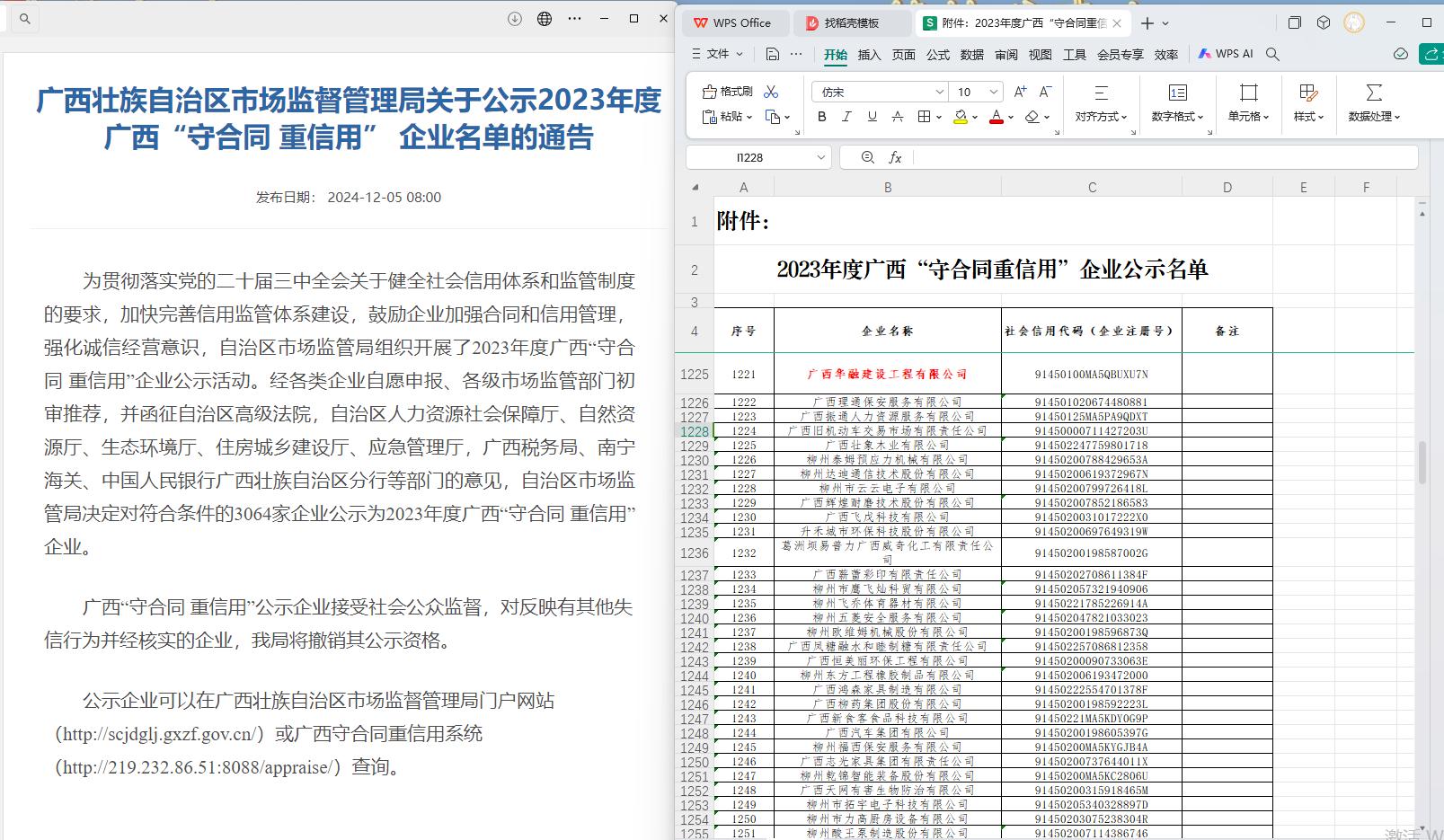Click the Insert Function fx icon
The width and height of the screenshot is (1444, 840).
(x=895, y=157)
